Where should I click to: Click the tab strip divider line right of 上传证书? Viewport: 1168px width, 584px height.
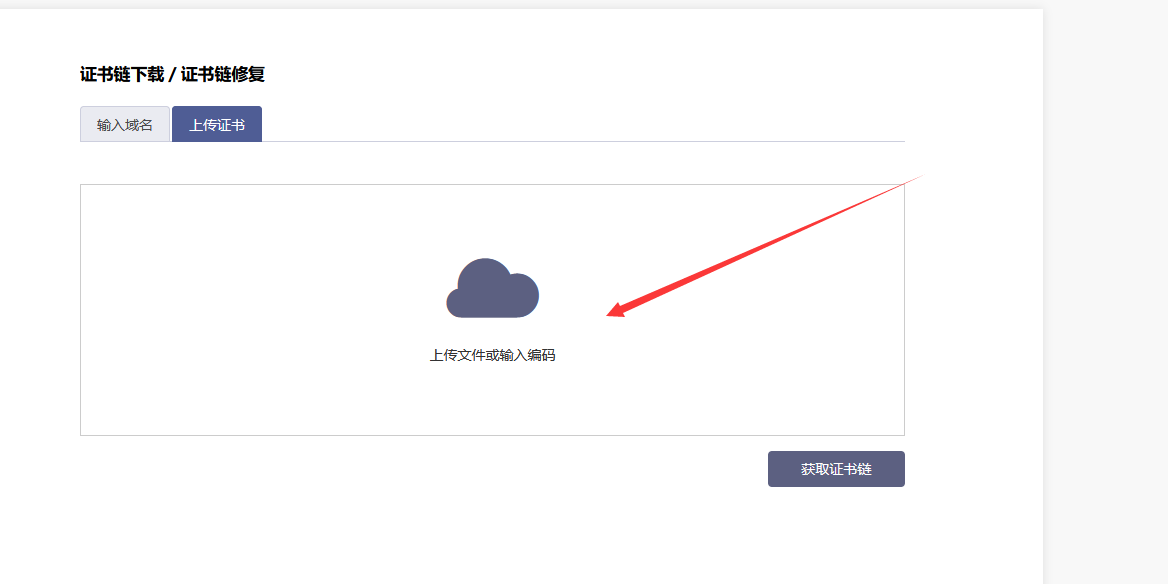(583, 141)
